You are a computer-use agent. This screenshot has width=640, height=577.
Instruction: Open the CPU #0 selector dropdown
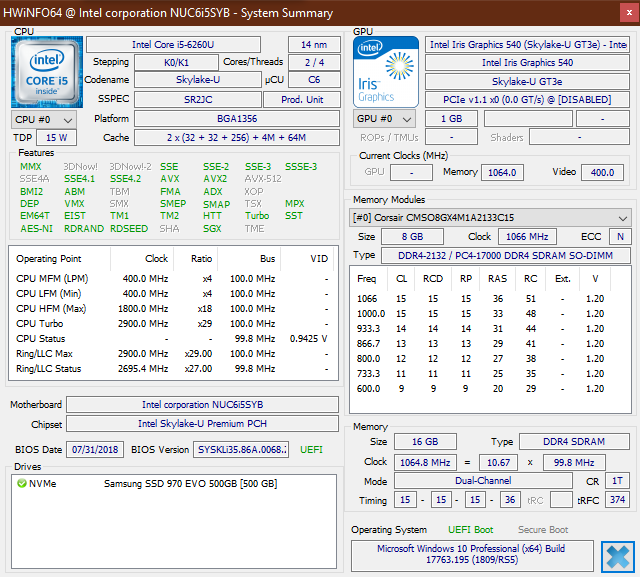click(44, 120)
